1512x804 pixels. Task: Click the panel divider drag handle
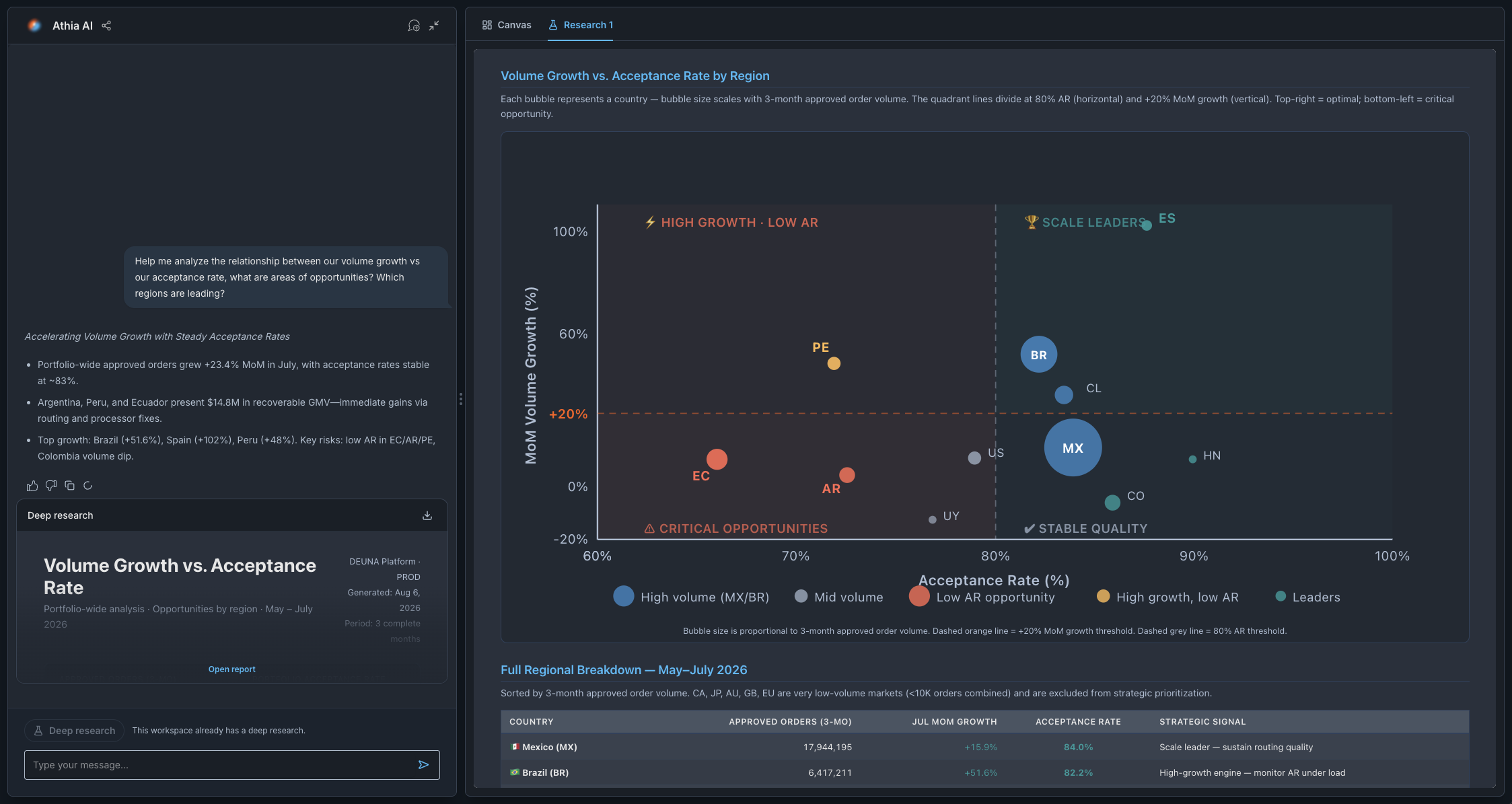click(x=461, y=400)
